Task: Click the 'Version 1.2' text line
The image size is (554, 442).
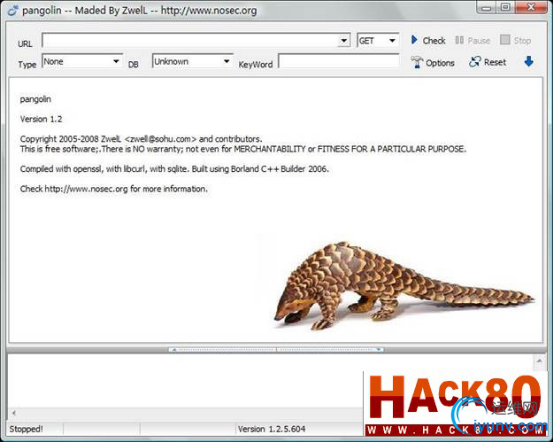Action: click(x=41, y=119)
